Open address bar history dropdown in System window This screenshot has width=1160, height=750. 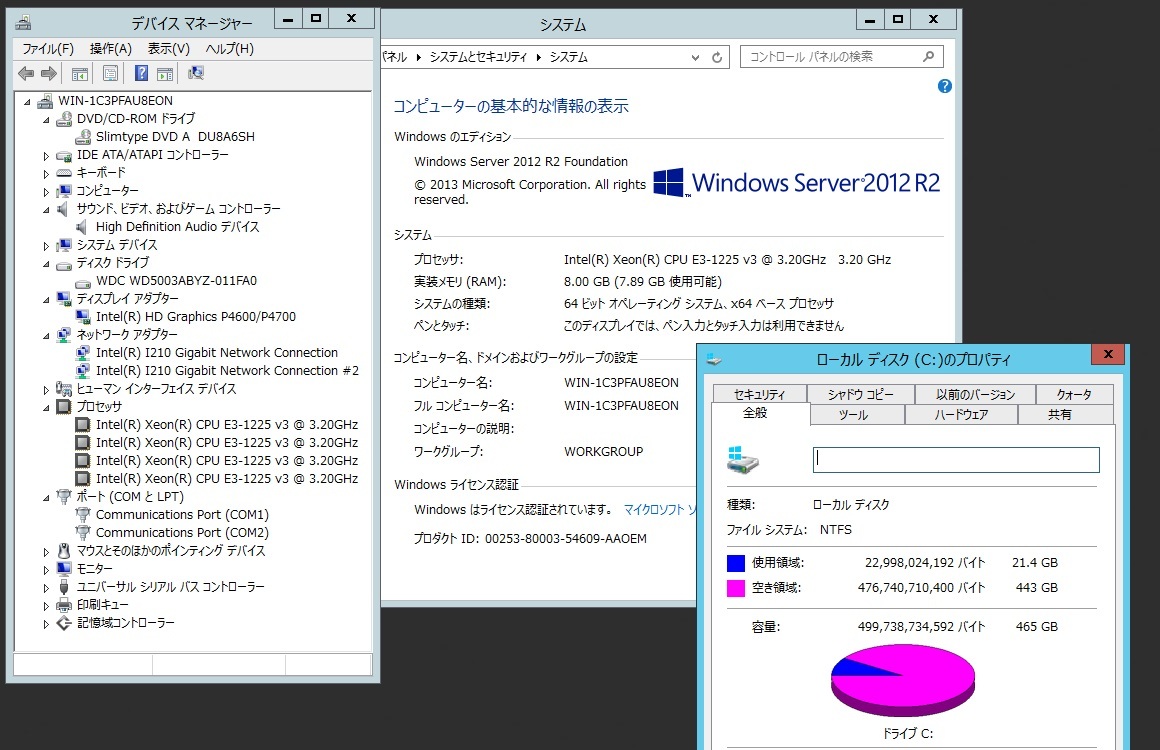coord(695,57)
